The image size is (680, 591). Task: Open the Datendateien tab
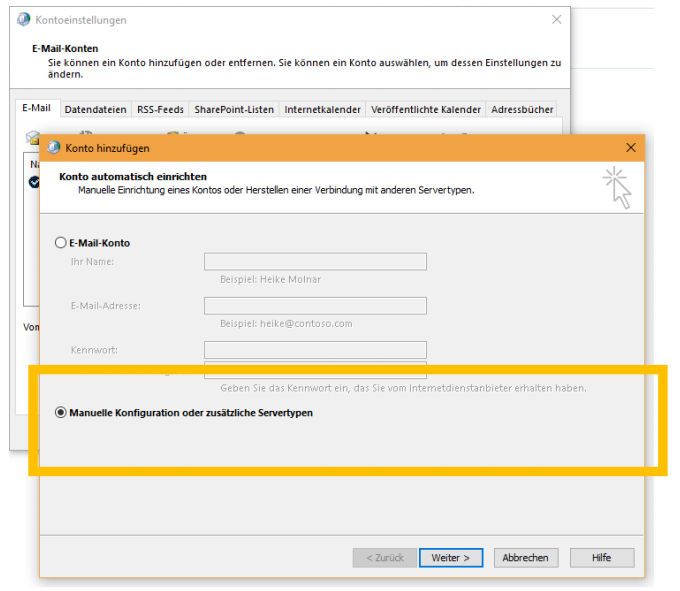tap(96, 109)
